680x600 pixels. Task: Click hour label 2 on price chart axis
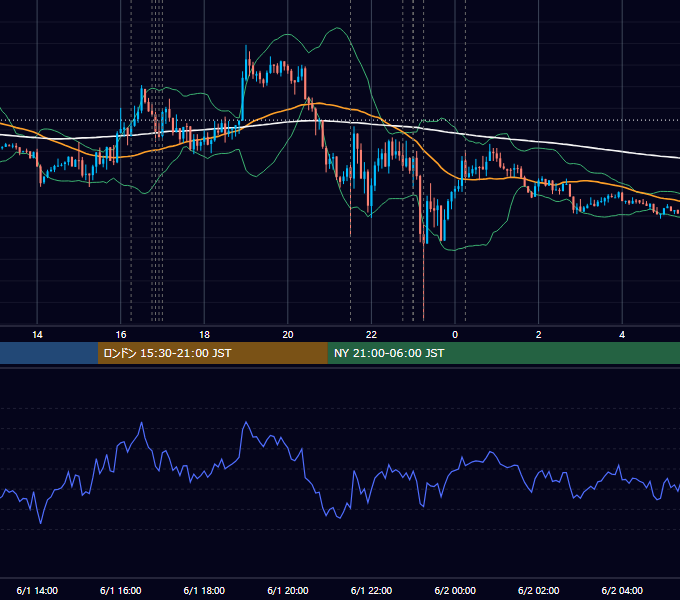click(x=539, y=335)
